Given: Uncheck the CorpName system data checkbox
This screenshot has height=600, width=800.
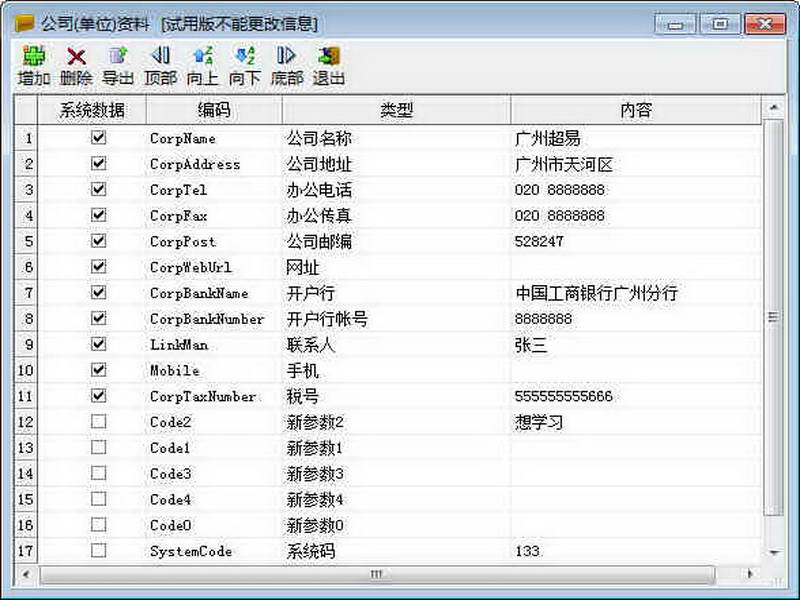Looking at the screenshot, I should [x=98, y=138].
